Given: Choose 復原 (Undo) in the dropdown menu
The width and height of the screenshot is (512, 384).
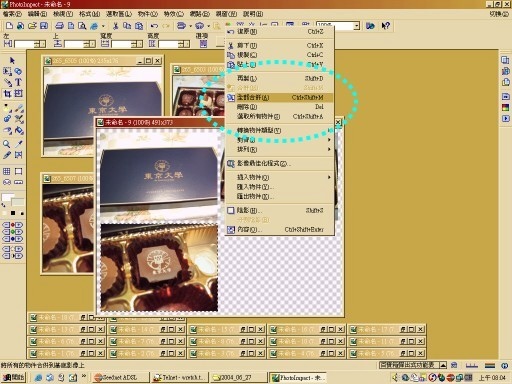Looking at the screenshot, I should pos(279,31).
